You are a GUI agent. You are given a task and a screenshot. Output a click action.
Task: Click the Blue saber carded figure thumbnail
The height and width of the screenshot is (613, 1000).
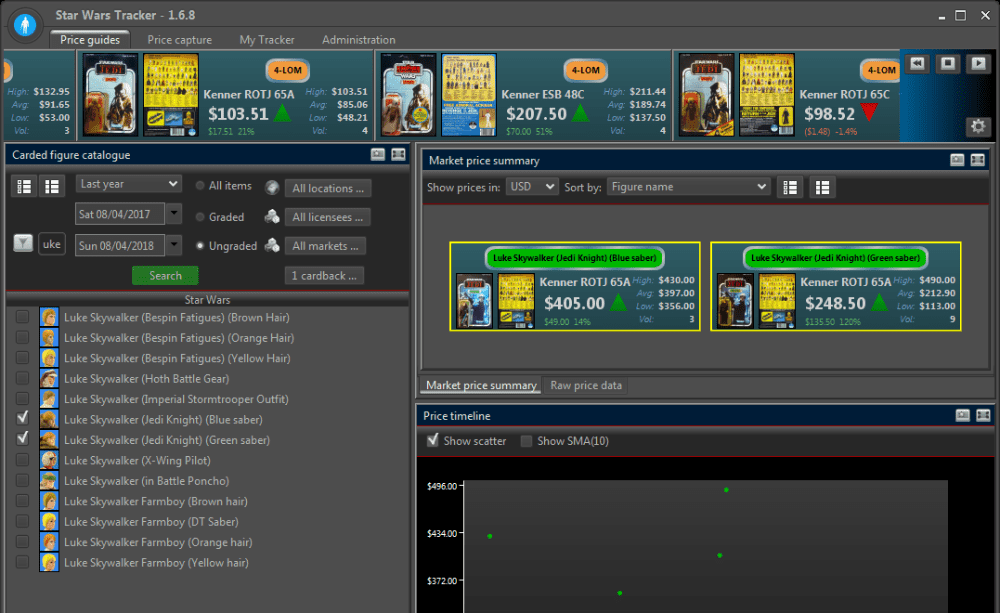click(x=474, y=300)
